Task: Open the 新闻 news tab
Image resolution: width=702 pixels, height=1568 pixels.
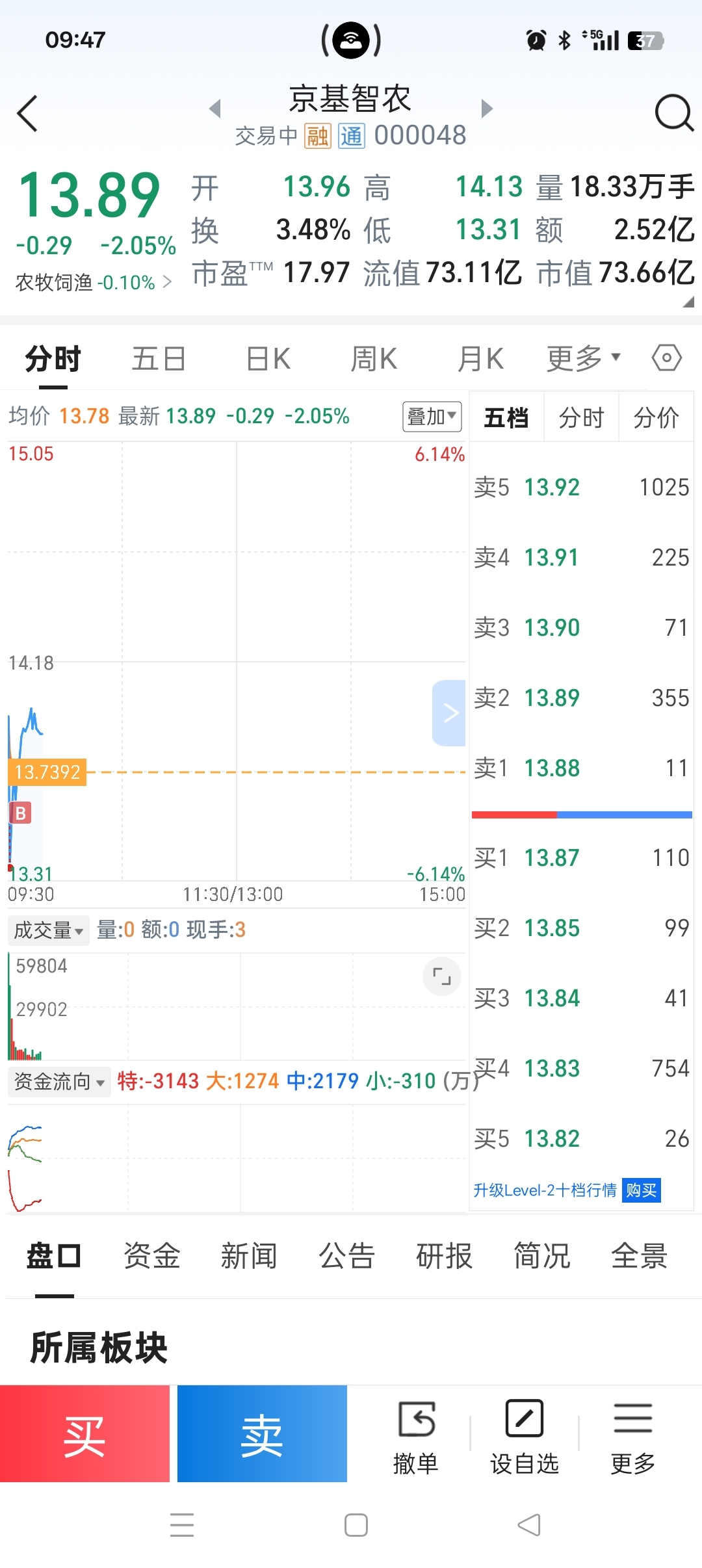Action: tap(249, 1255)
